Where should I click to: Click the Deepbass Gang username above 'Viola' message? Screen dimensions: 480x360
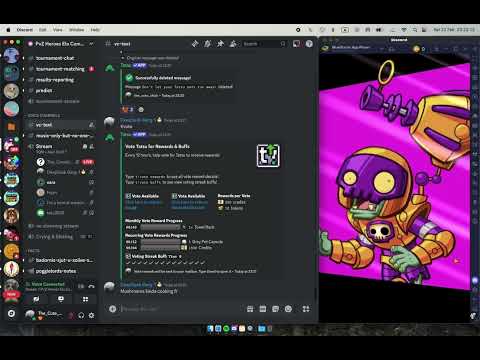(x=136, y=120)
